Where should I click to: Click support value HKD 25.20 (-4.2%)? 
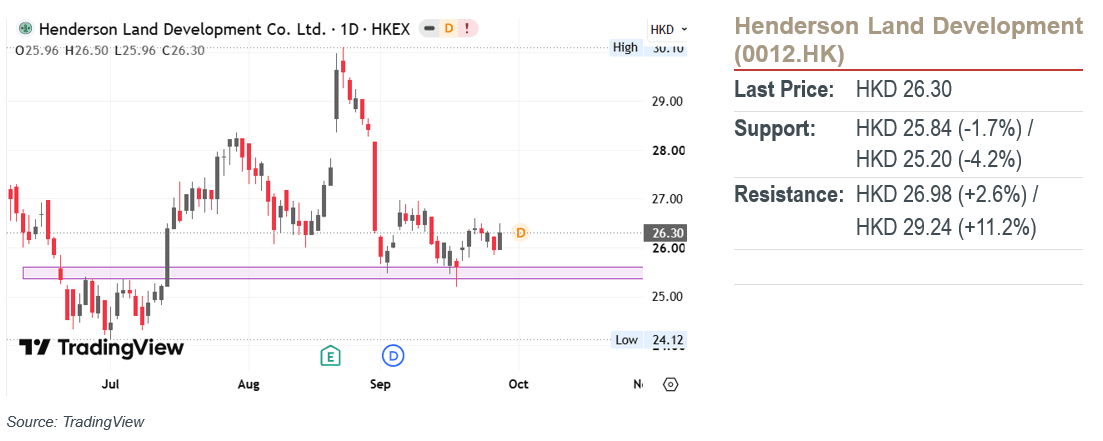[x=939, y=160]
